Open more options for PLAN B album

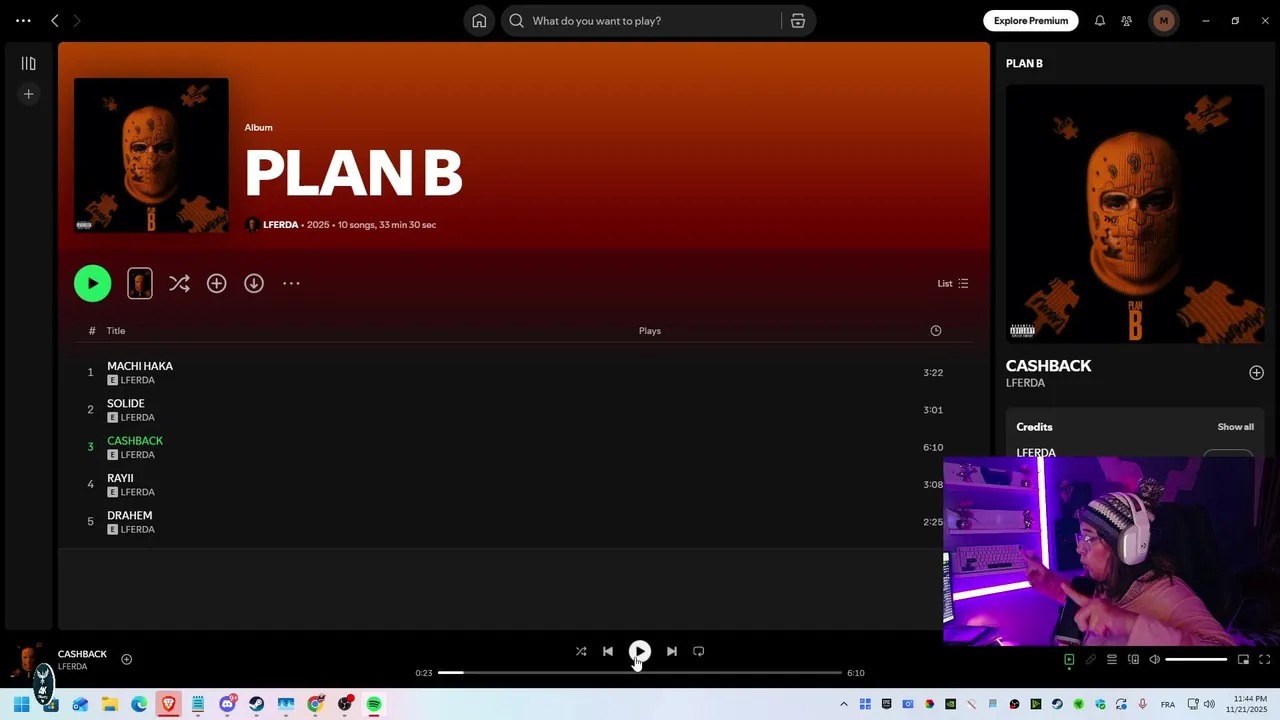(x=291, y=284)
